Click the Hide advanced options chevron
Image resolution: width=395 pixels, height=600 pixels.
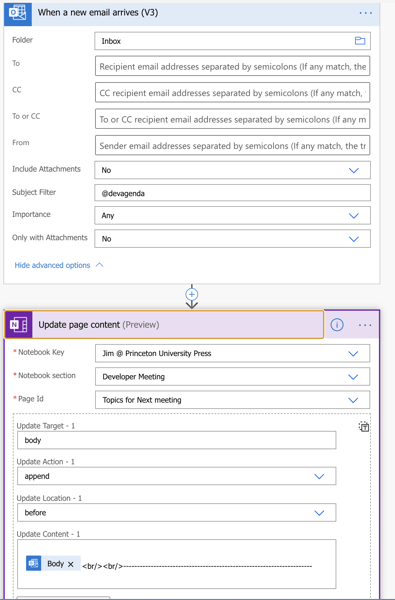[100, 265]
